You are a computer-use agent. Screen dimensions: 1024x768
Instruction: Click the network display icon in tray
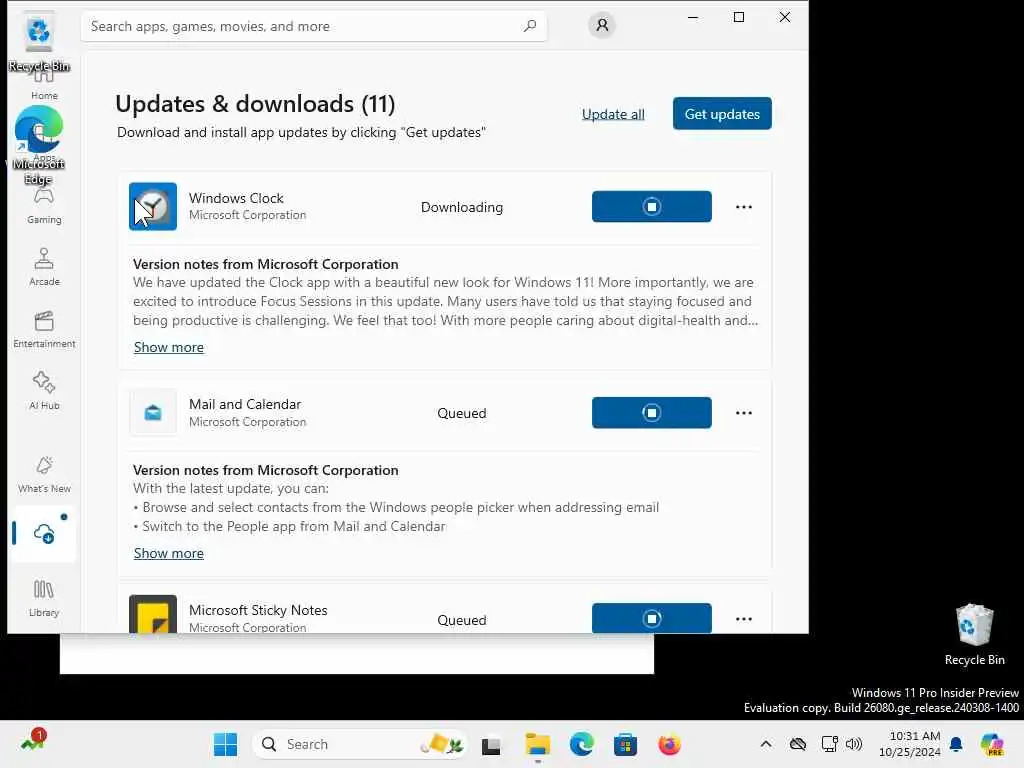[829, 744]
